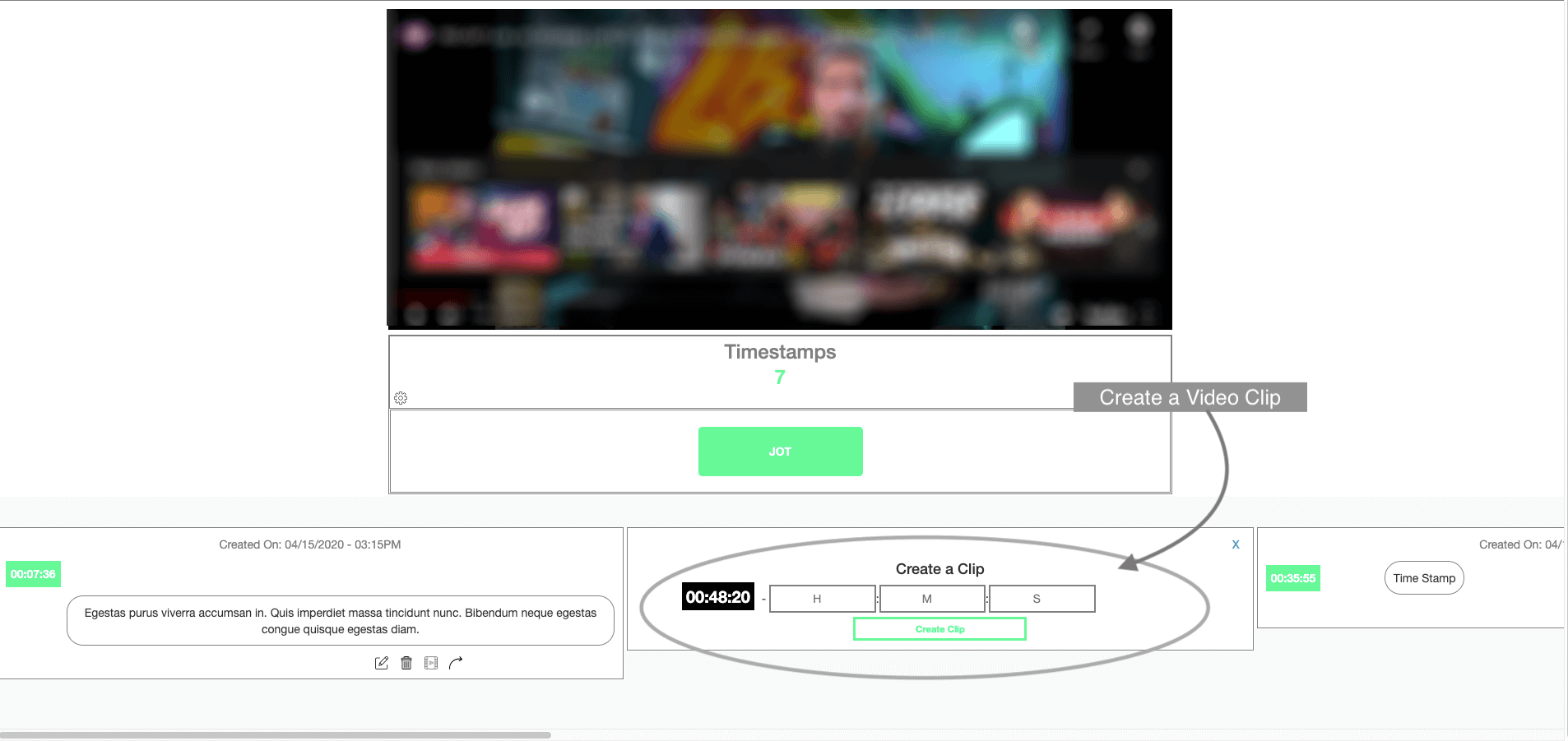Image resolution: width=1568 pixels, height=741 pixels.
Task: Click the blurred video player
Action: pyautogui.click(x=779, y=169)
